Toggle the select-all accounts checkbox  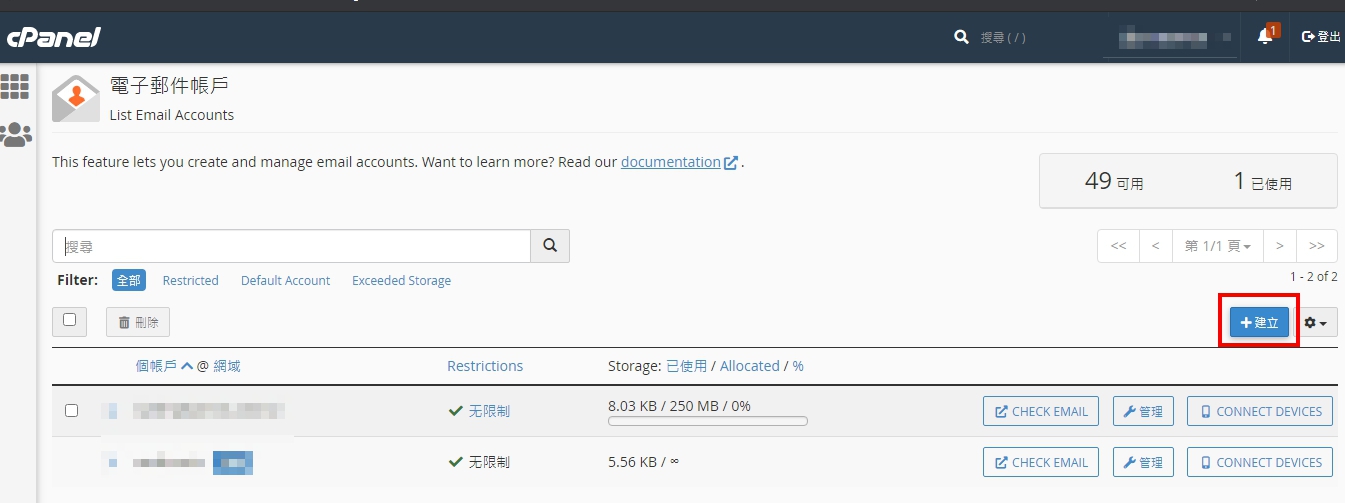(69, 320)
